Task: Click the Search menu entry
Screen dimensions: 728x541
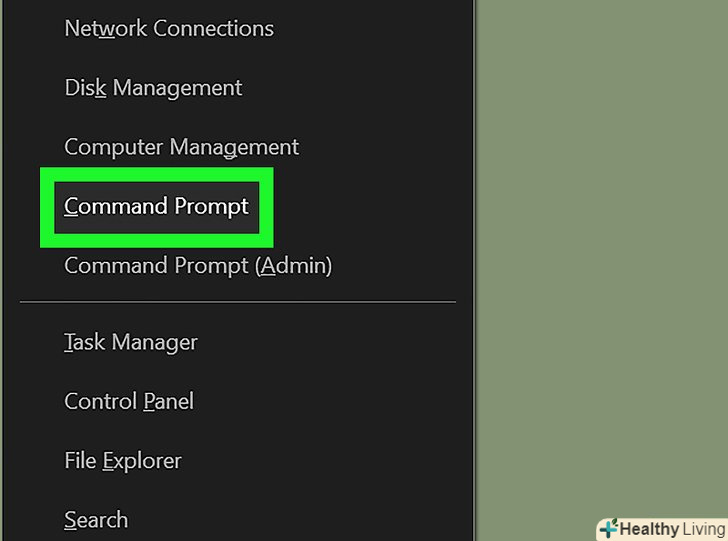Action: pos(96,520)
